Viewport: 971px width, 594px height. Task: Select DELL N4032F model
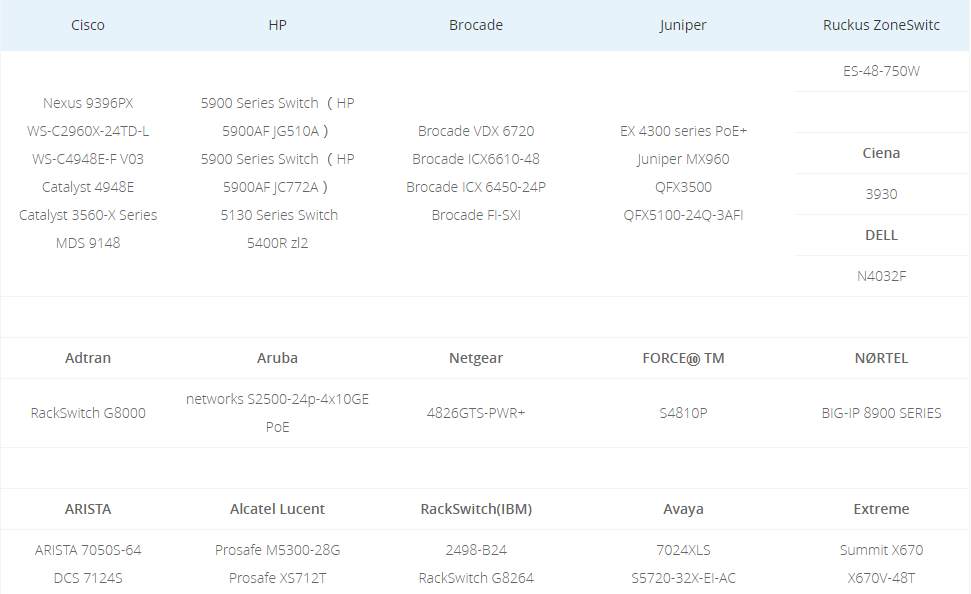click(881, 277)
